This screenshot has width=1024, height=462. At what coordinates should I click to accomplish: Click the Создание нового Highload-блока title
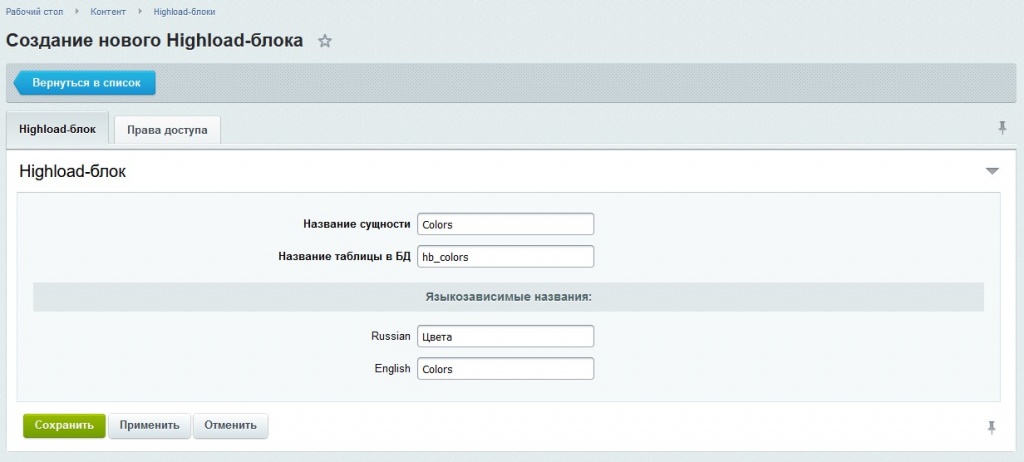(155, 41)
